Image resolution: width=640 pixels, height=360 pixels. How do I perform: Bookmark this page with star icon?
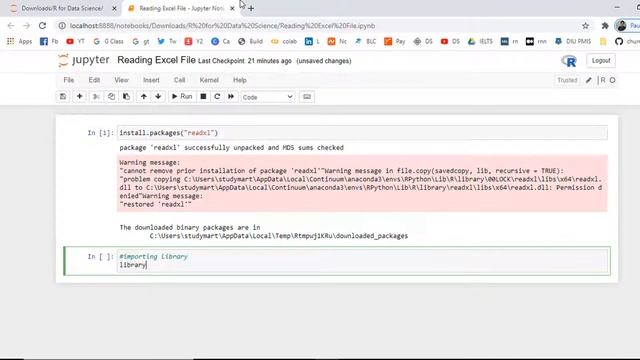[x=585, y=26]
